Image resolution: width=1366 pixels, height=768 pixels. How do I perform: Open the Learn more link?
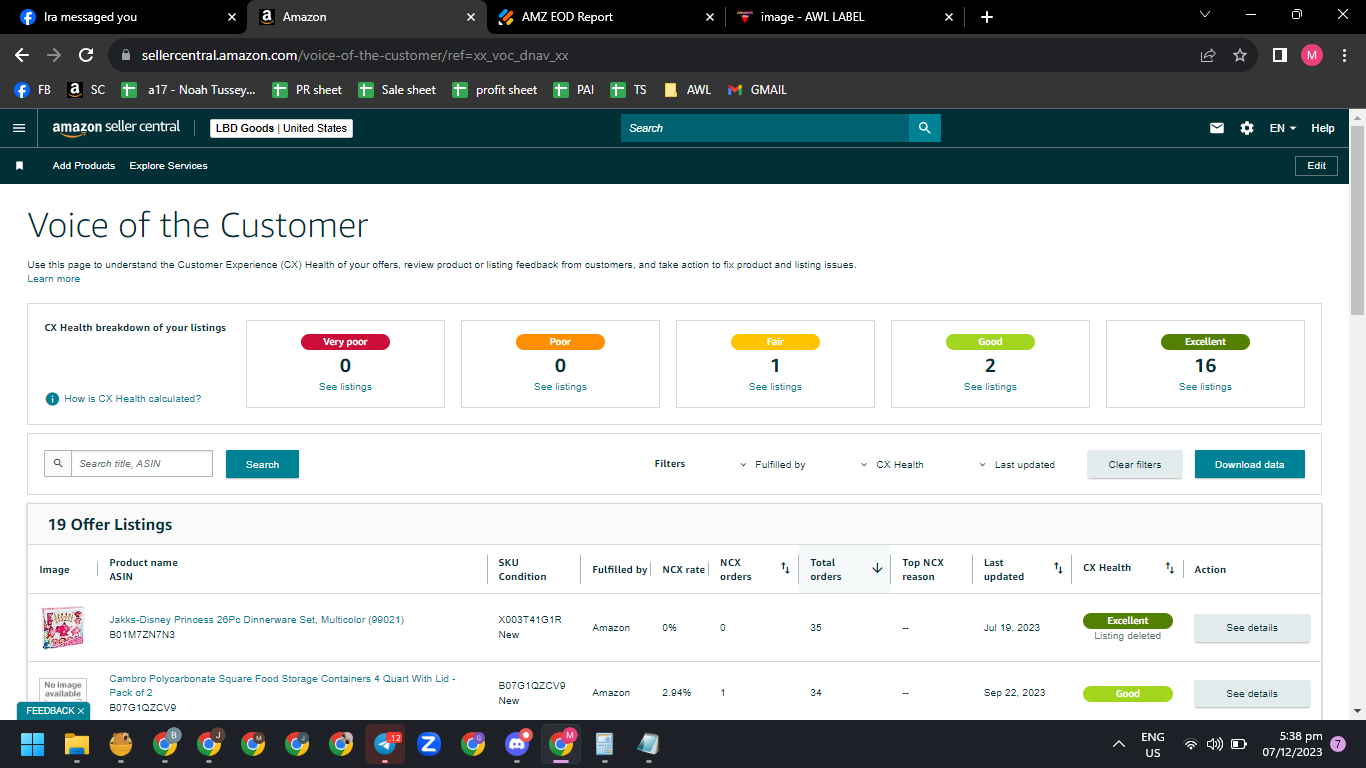(x=54, y=279)
